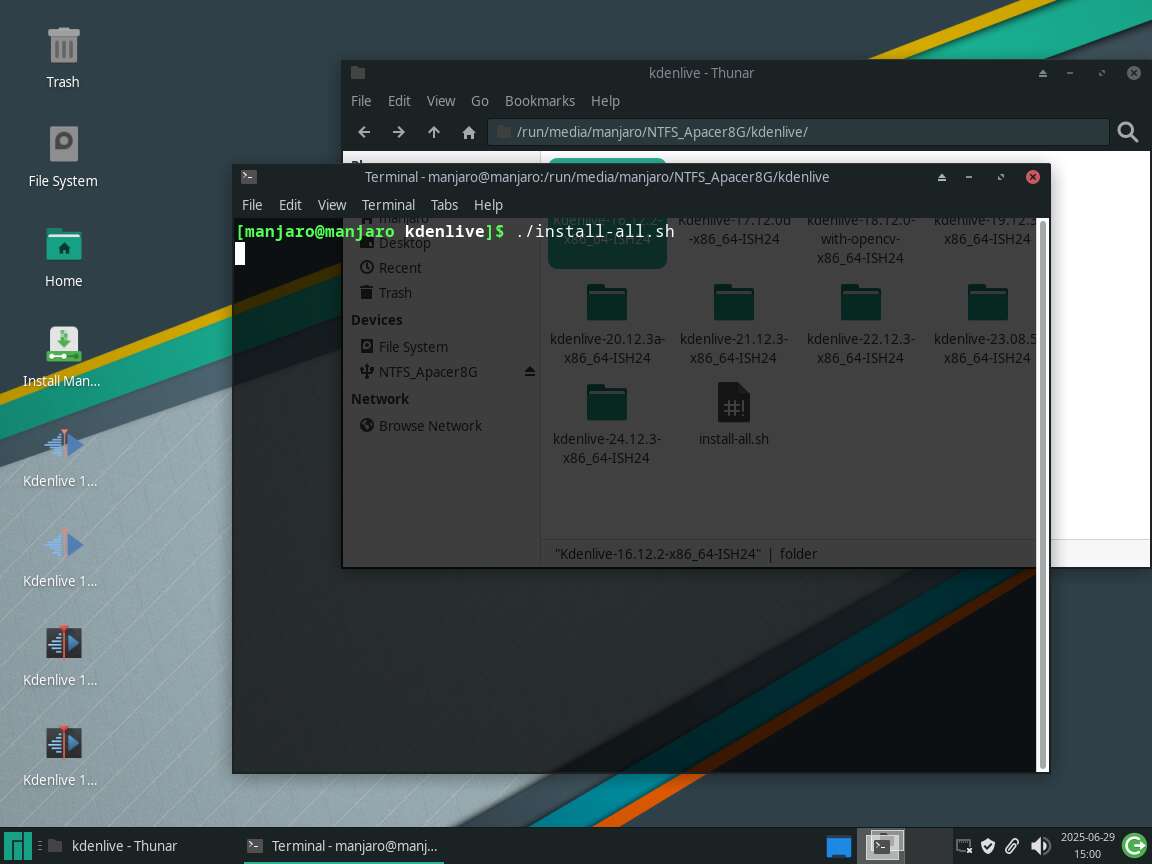The width and height of the screenshot is (1152, 864).
Task: Click the green logout button in panel
Action: coord(1134,846)
